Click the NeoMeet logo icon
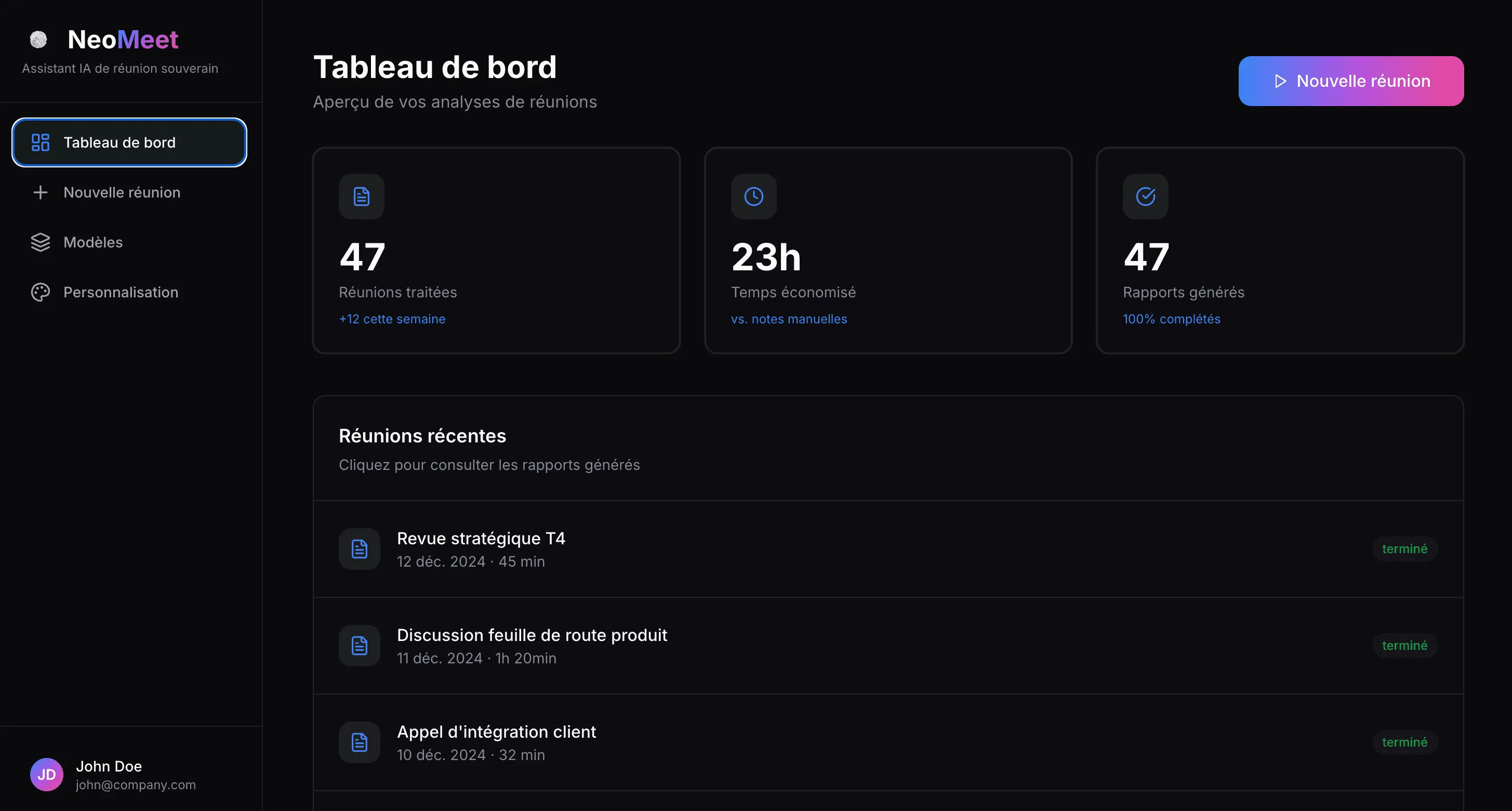Image resolution: width=1512 pixels, height=811 pixels. [38, 40]
